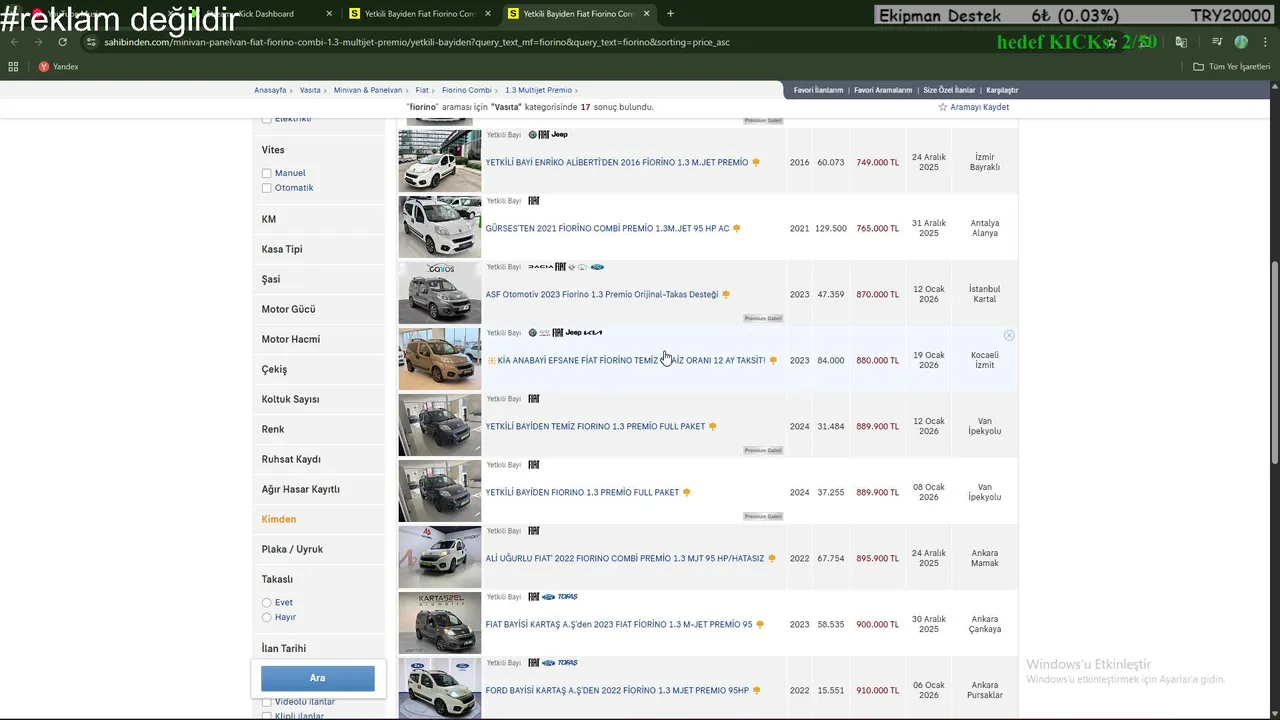Expand the Ruhsat Kaydı filter
The image size is (1280, 720).
(318, 459)
